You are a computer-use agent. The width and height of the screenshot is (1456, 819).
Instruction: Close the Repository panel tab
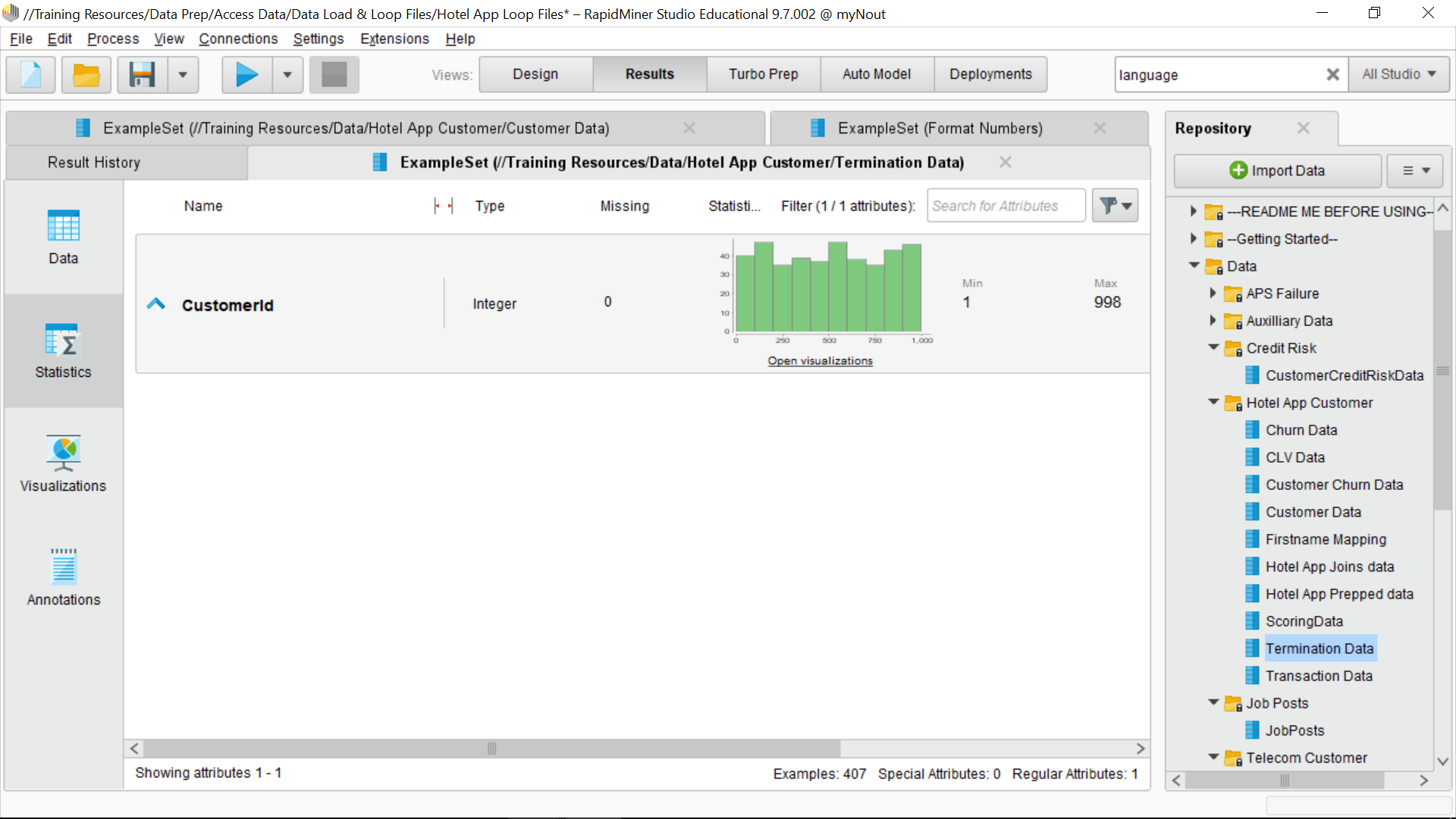1303,128
